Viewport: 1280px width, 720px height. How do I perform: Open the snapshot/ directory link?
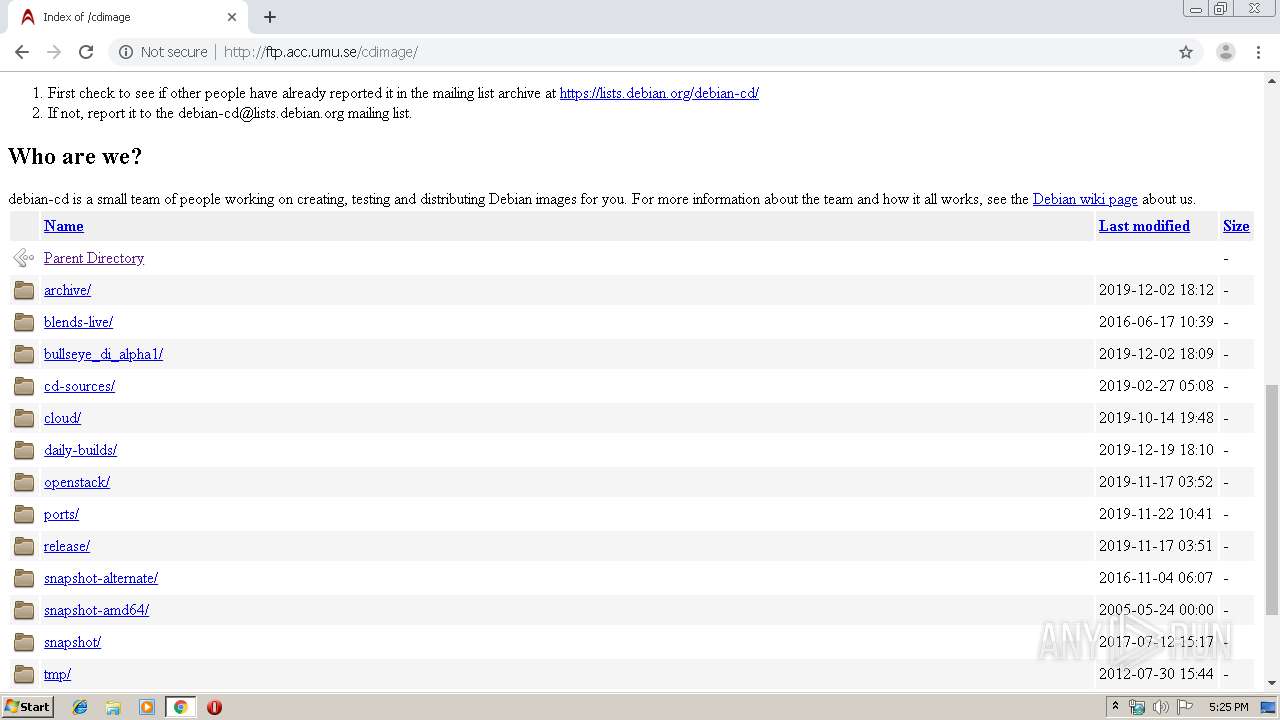(x=72, y=642)
